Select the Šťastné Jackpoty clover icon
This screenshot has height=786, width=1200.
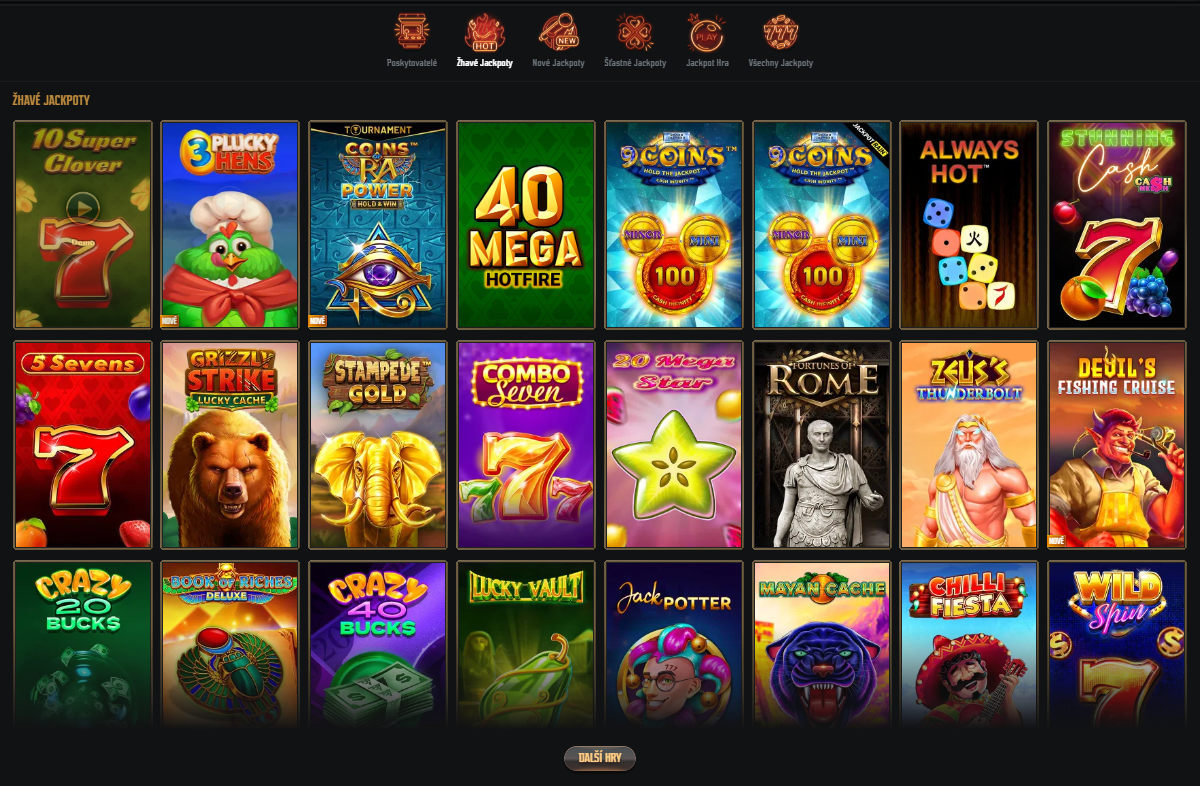tap(635, 31)
